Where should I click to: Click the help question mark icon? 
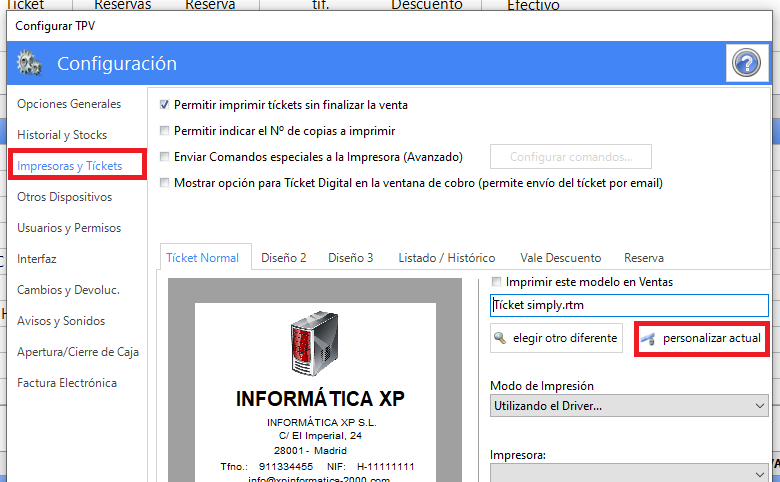tap(746, 64)
